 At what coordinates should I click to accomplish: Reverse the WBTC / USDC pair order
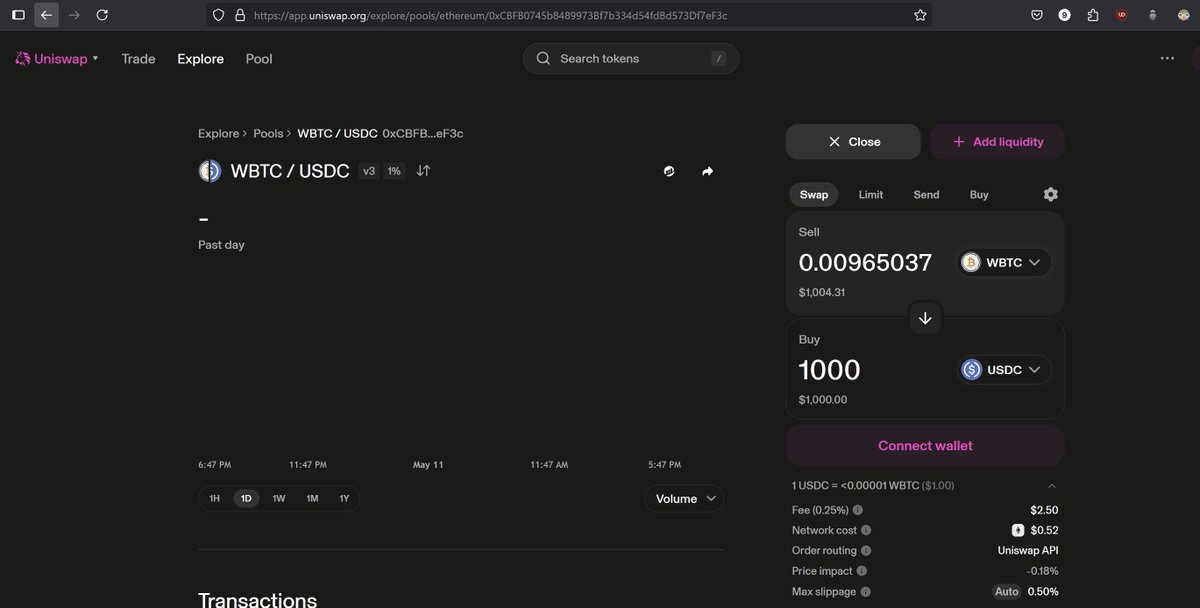coord(423,171)
